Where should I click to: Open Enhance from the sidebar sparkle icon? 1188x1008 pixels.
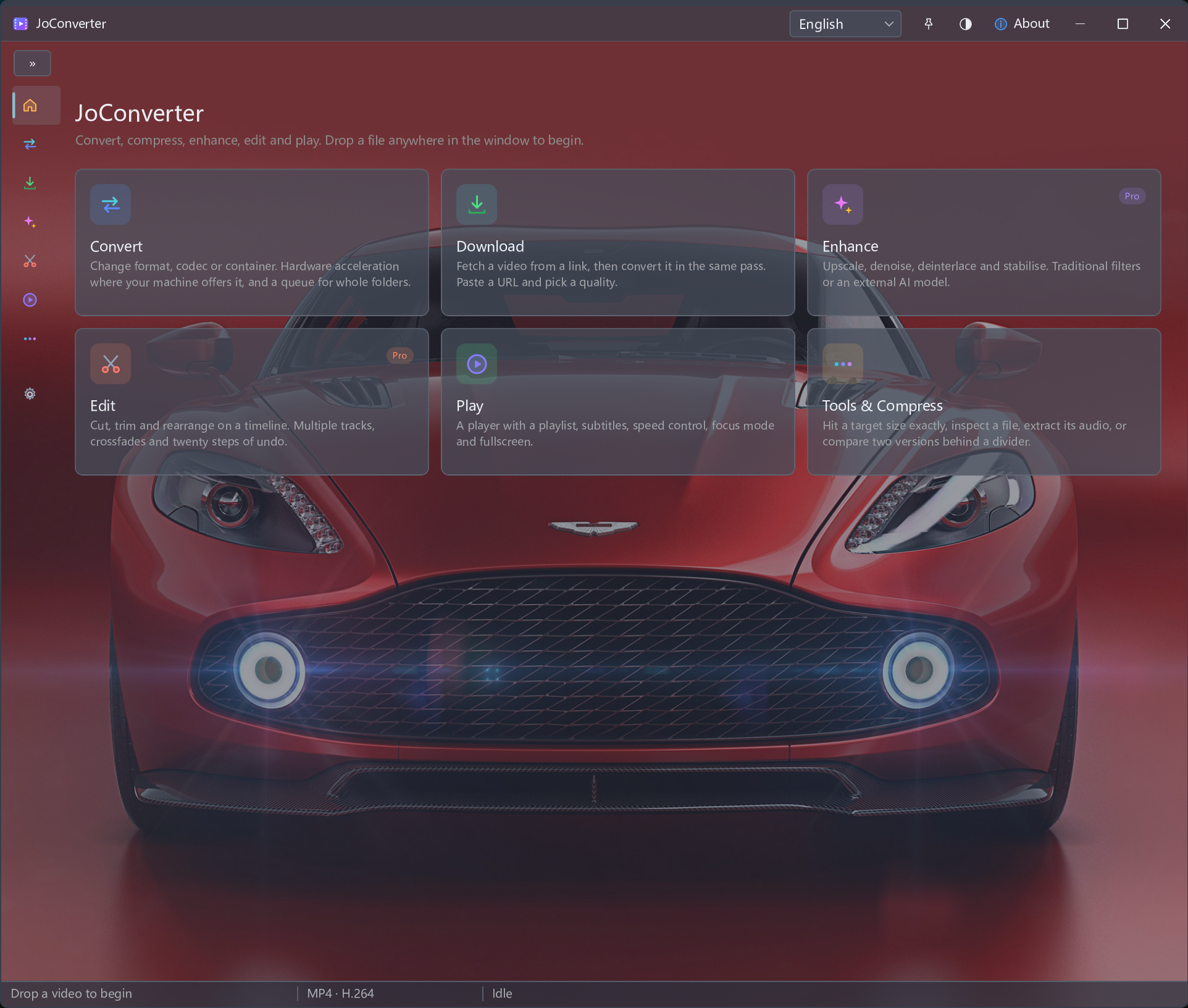30,222
